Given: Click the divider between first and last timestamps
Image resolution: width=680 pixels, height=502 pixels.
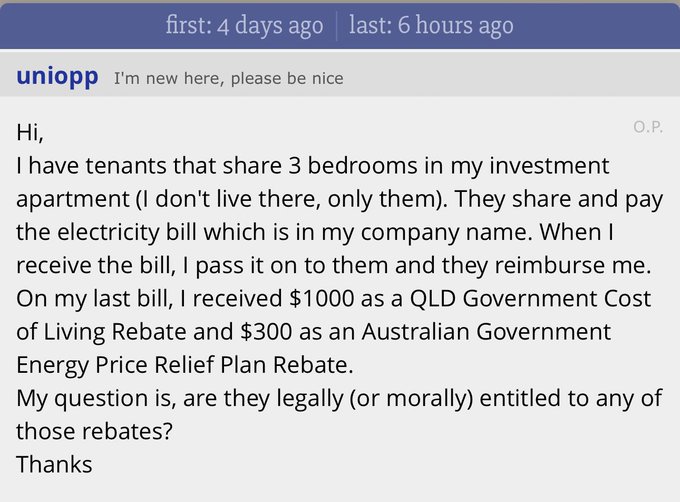Looking at the screenshot, I should tap(336, 25).
